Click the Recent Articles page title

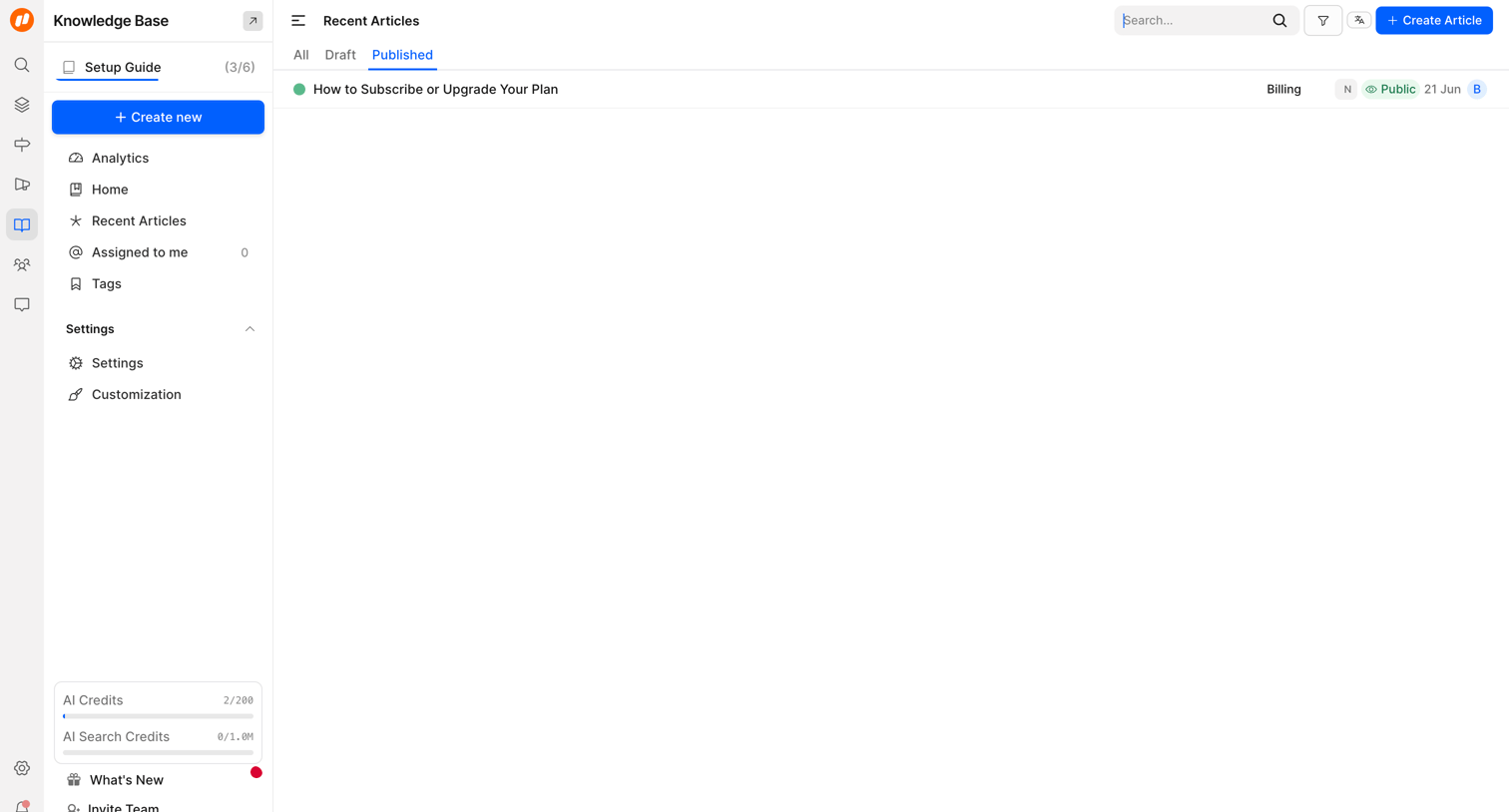371,21
